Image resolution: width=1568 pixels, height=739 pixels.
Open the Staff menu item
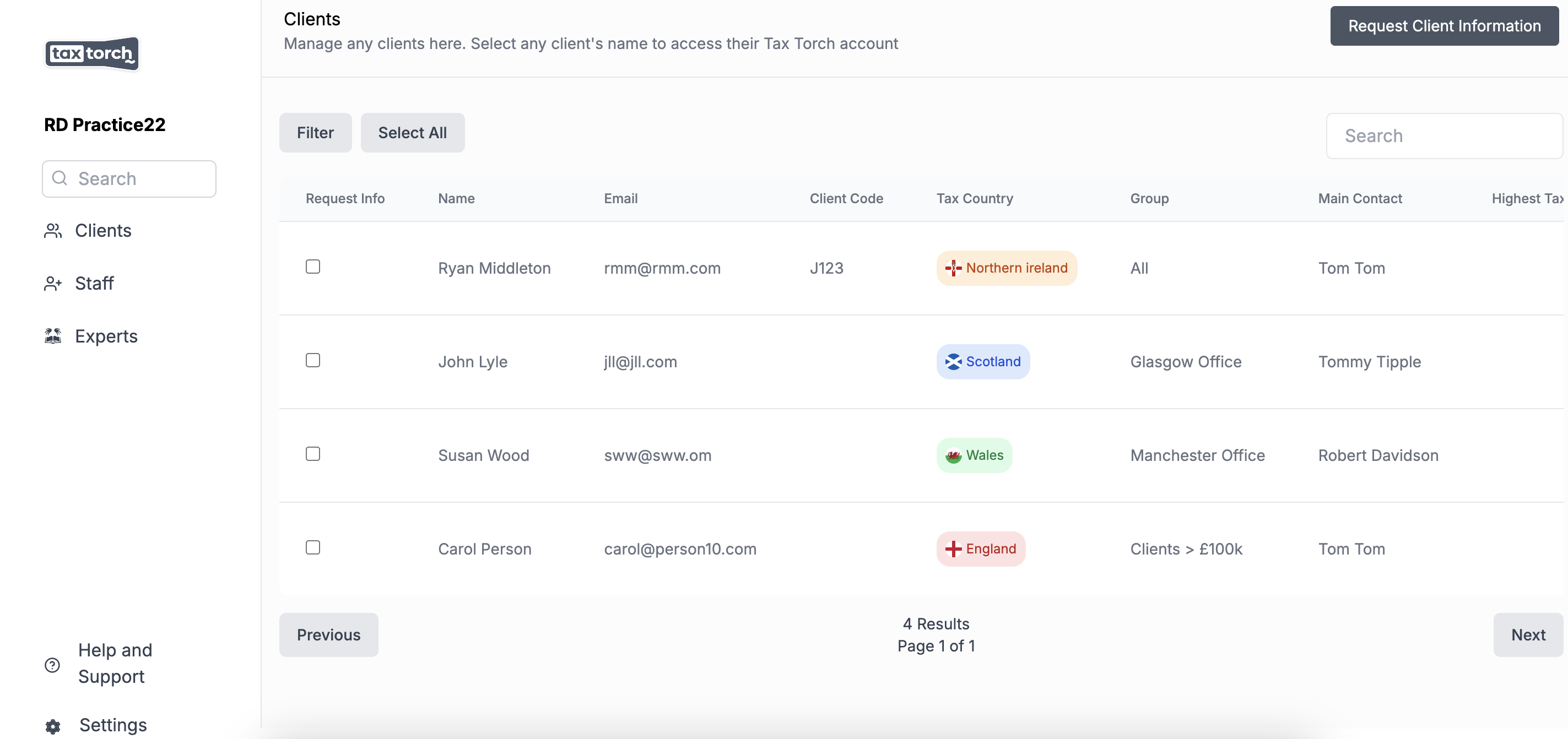tap(94, 284)
